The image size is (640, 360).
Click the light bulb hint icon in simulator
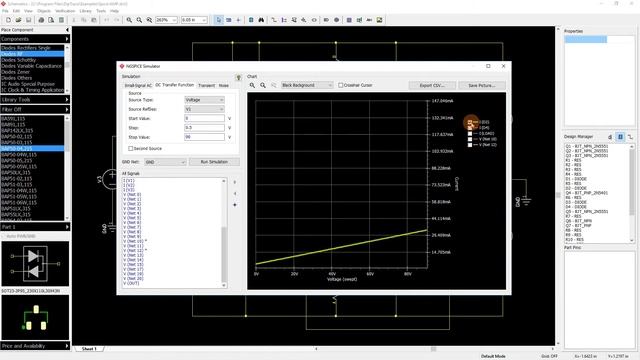tap(239, 77)
